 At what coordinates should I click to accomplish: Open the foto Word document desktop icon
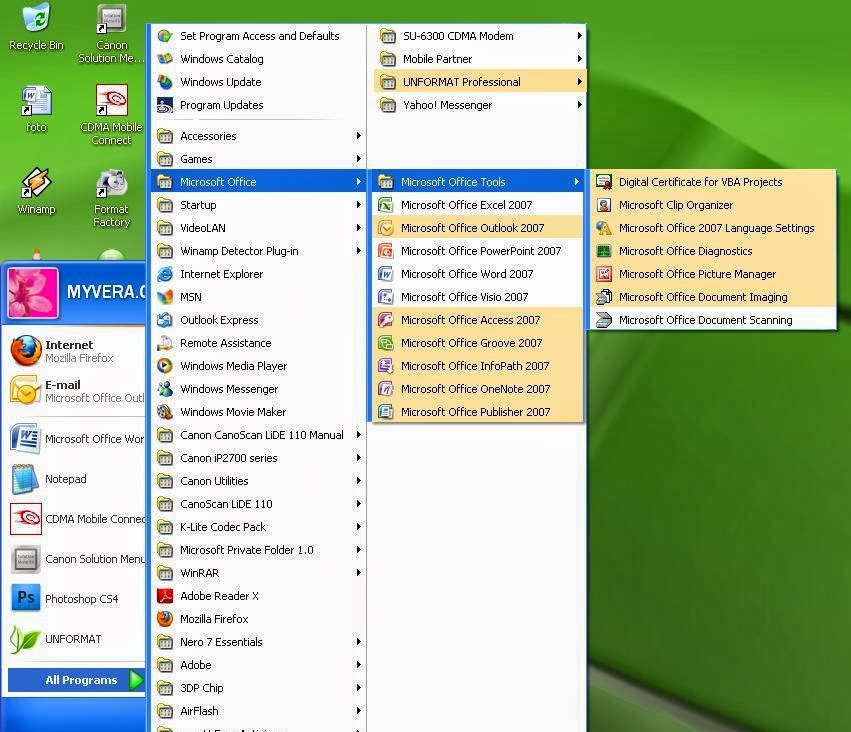pyautogui.click(x=36, y=100)
